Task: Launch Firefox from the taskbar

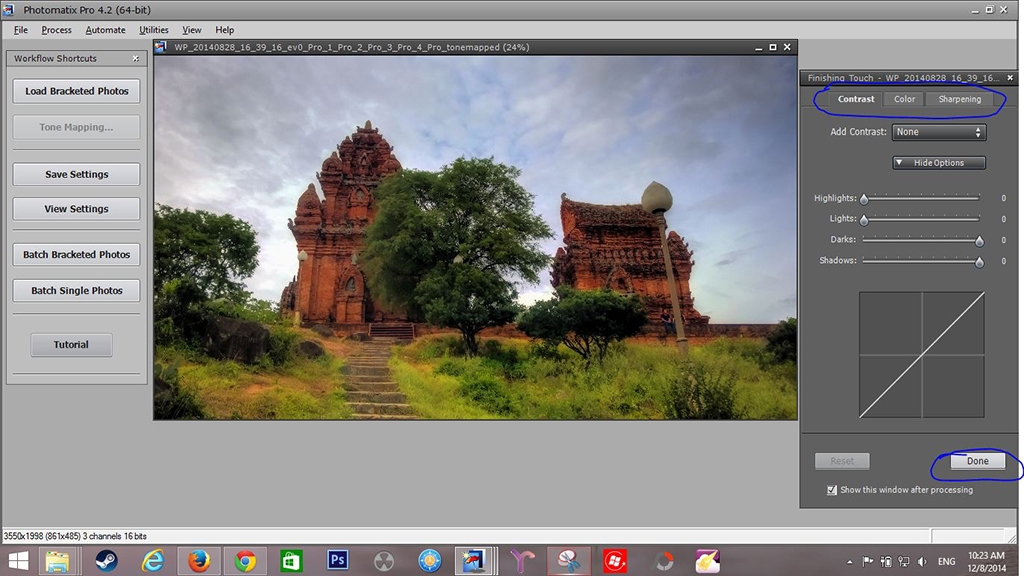Action: [198, 561]
